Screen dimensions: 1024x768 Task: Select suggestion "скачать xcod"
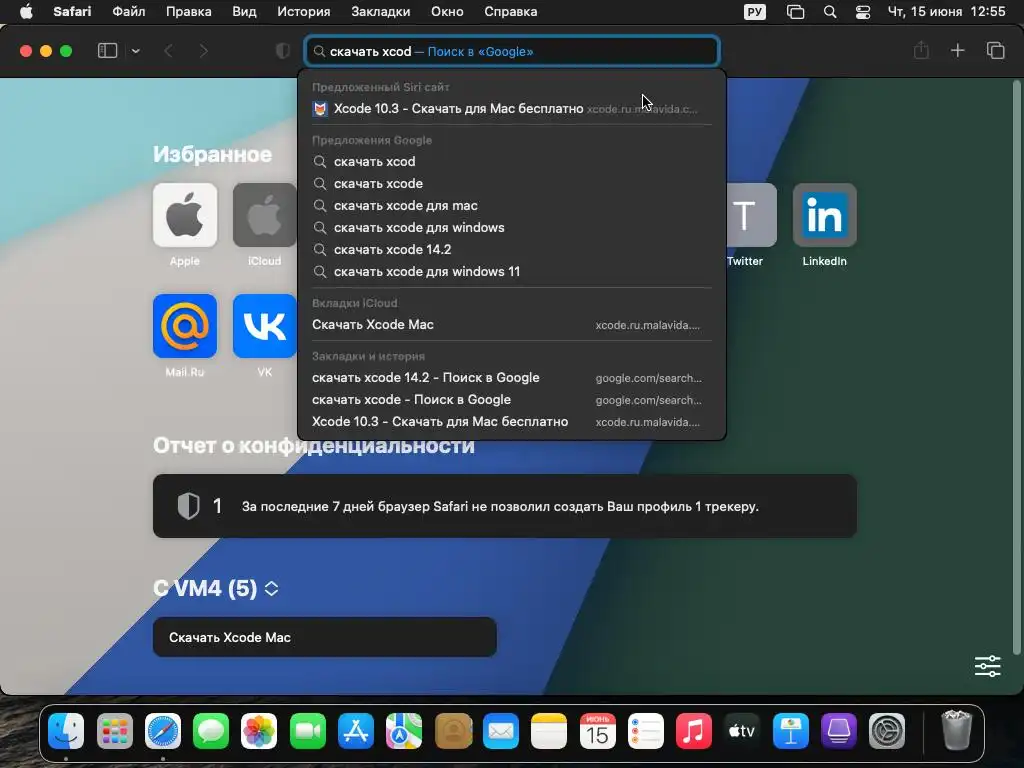(512, 161)
